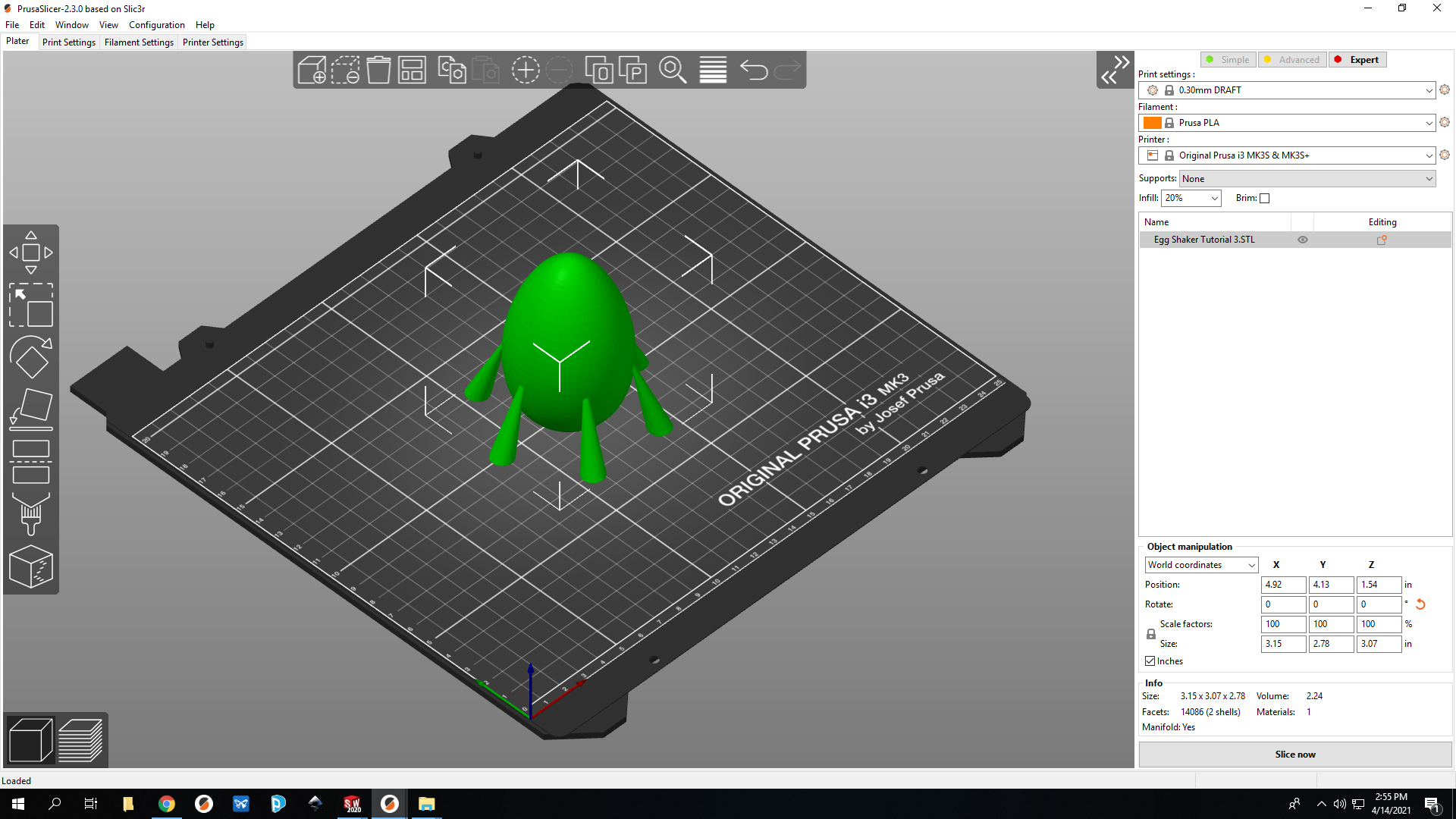Open the Filament Prusa PLA dropdown
Viewport: 1456px width, 819px height.
pos(1287,123)
